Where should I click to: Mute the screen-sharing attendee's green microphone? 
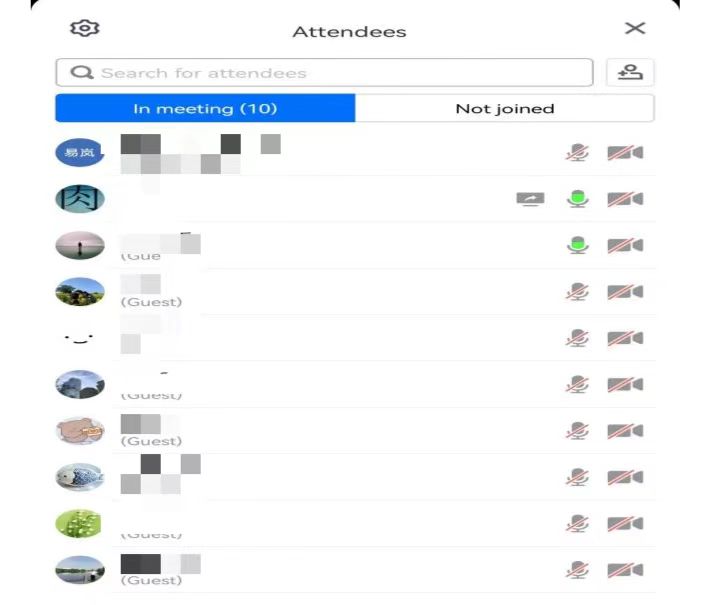(x=578, y=199)
